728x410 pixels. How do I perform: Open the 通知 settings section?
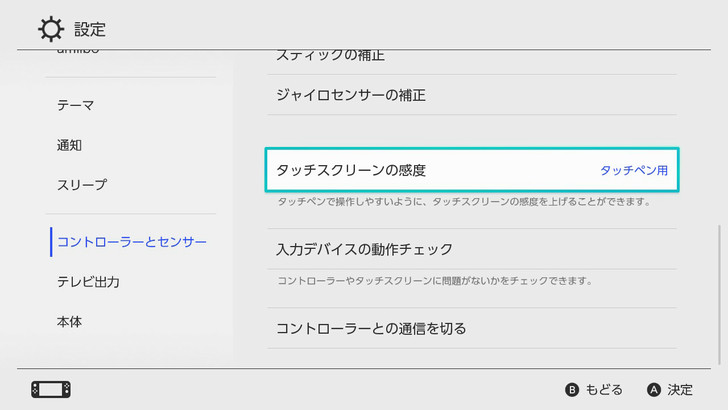click(x=69, y=145)
